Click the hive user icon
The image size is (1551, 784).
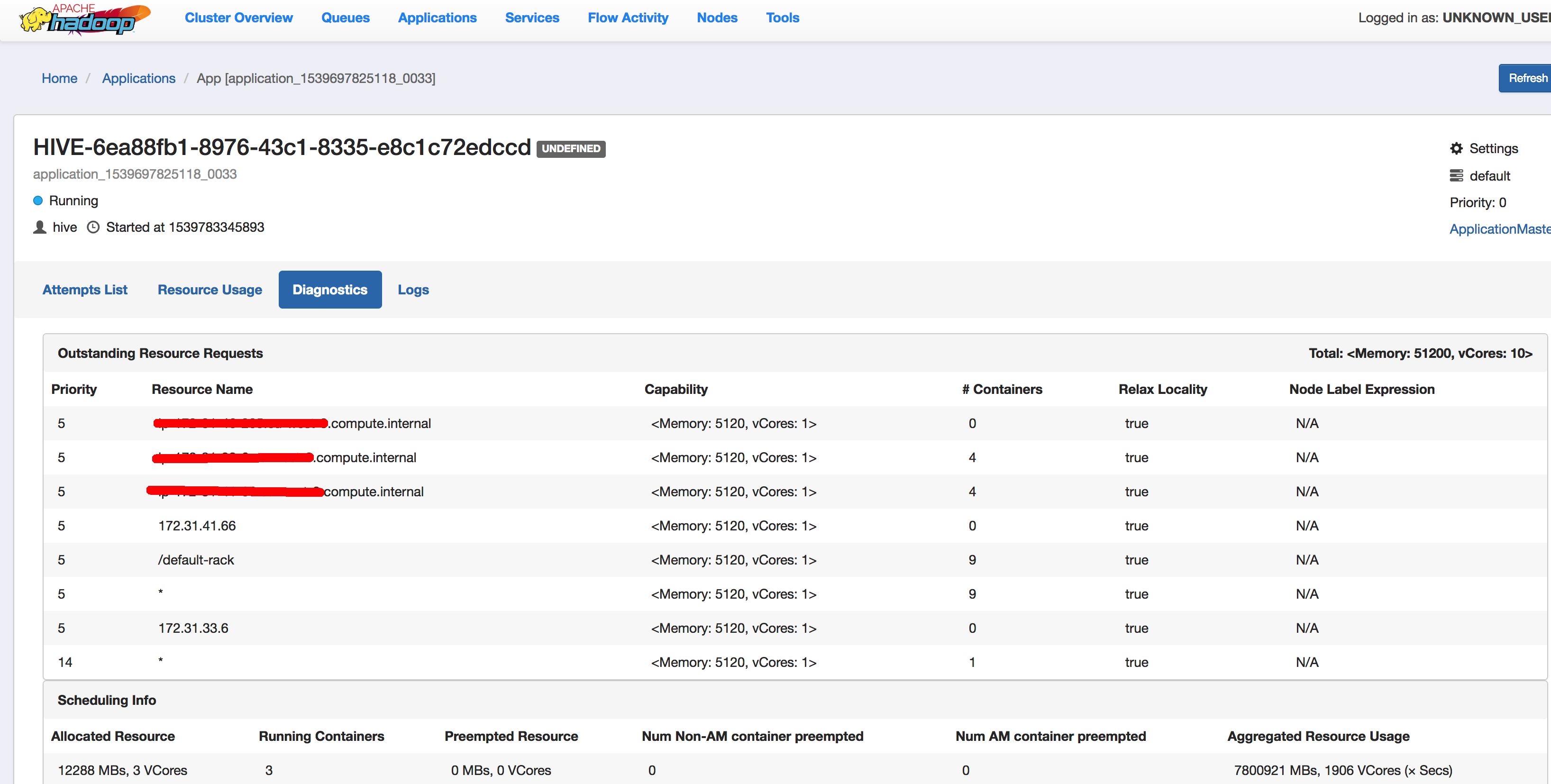(40, 227)
